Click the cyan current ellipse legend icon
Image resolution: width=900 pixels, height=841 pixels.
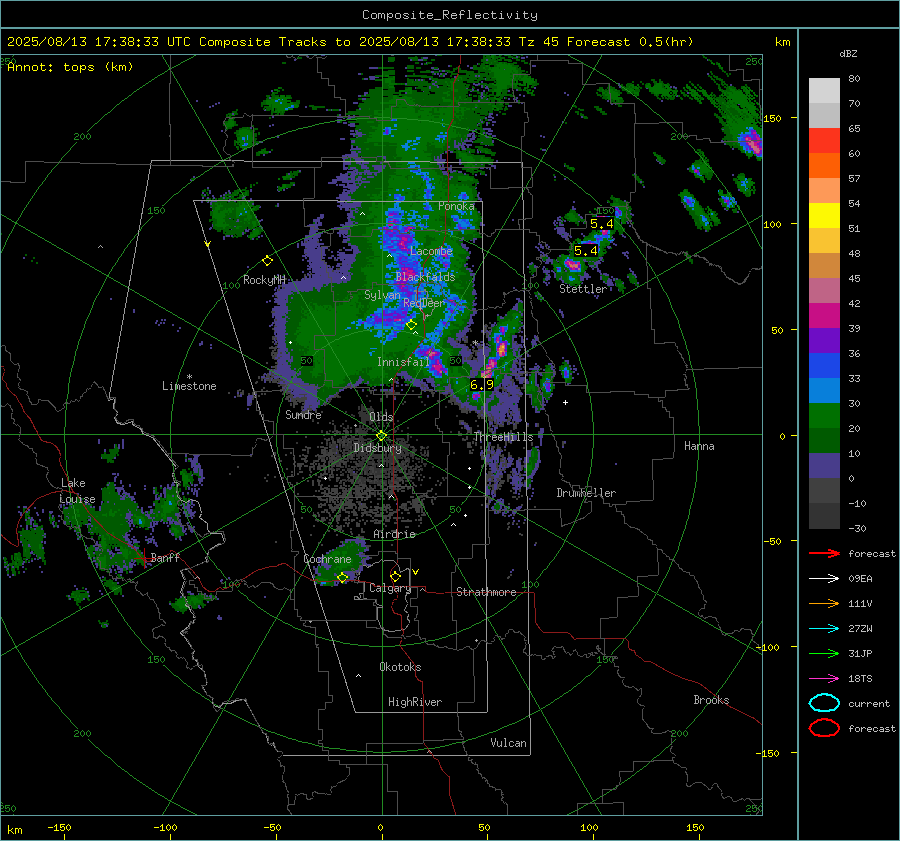coord(824,703)
